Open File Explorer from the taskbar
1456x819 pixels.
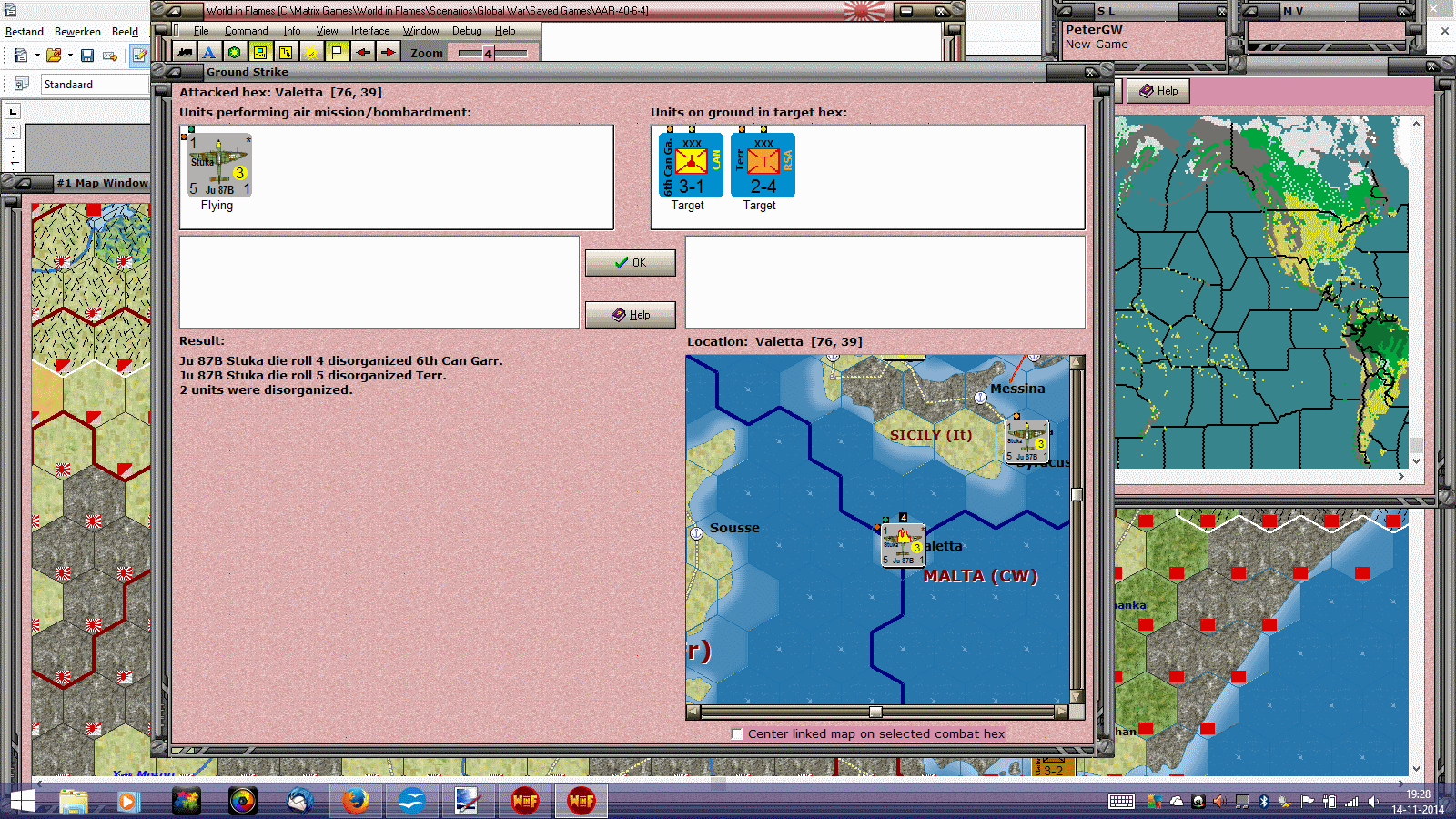[x=73, y=801]
